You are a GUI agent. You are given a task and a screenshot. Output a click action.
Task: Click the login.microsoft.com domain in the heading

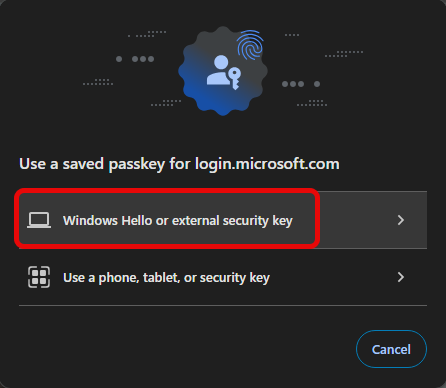click(x=267, y=164)
